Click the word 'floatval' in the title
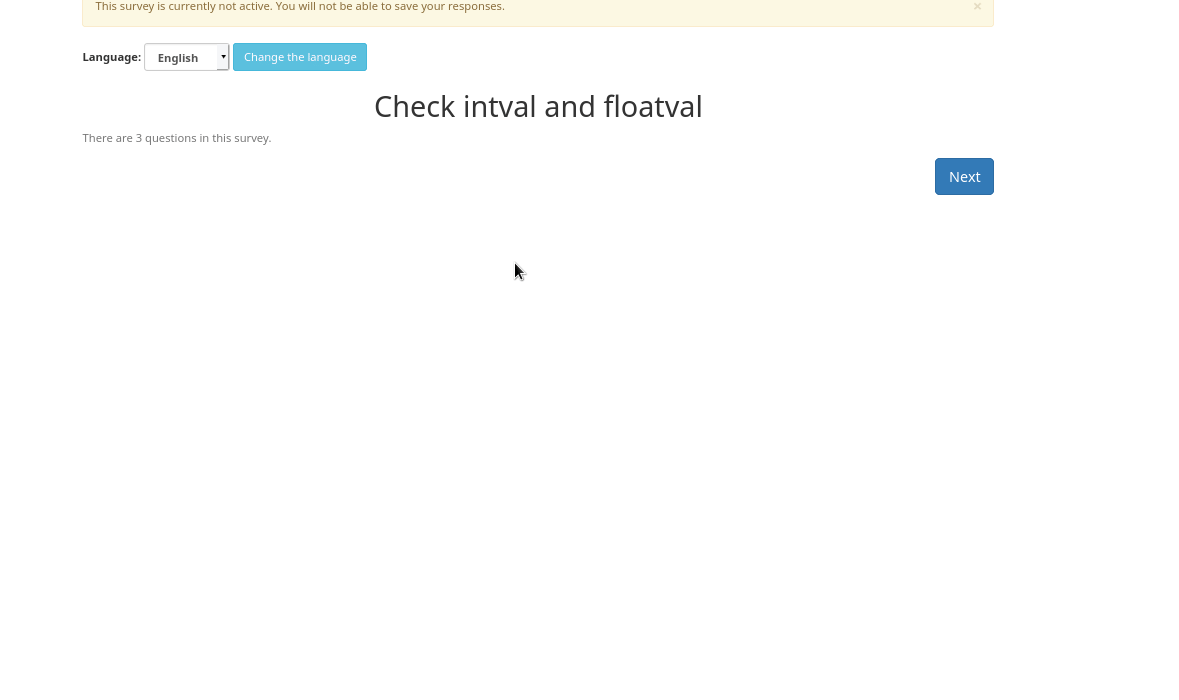The height and width of the screenshot is (700, 1179). click(652, 107)
